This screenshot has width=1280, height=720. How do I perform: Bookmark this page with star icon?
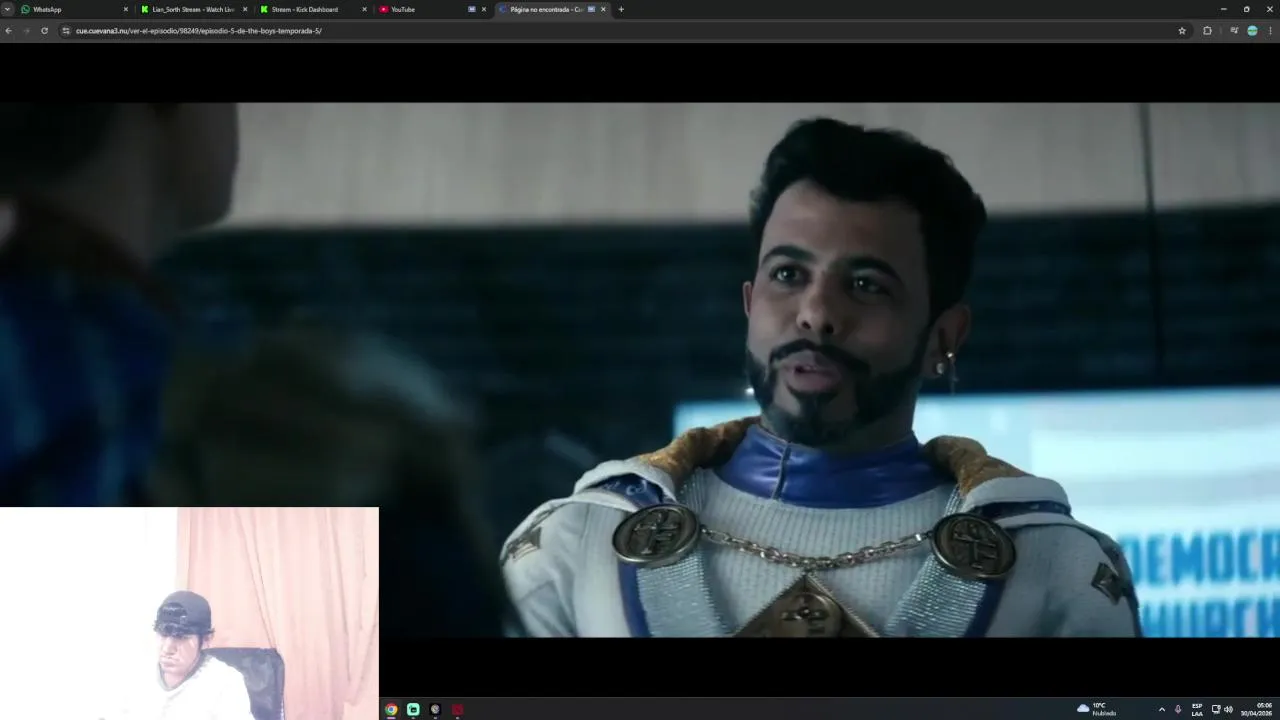tap(1182, 31)
